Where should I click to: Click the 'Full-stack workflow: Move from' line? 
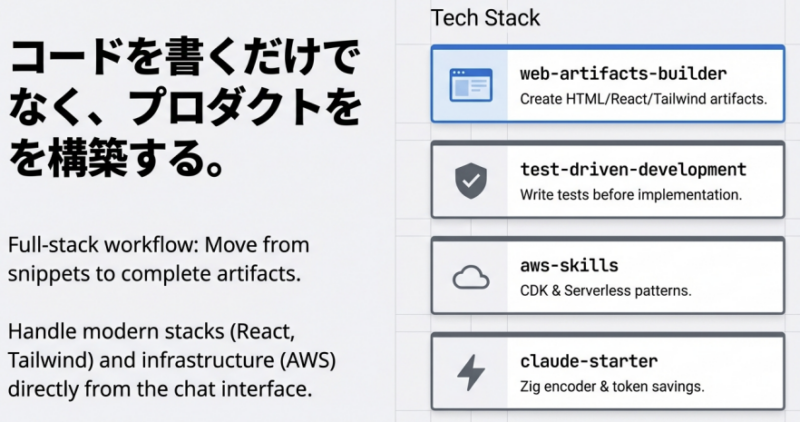[x=158, y=245]
